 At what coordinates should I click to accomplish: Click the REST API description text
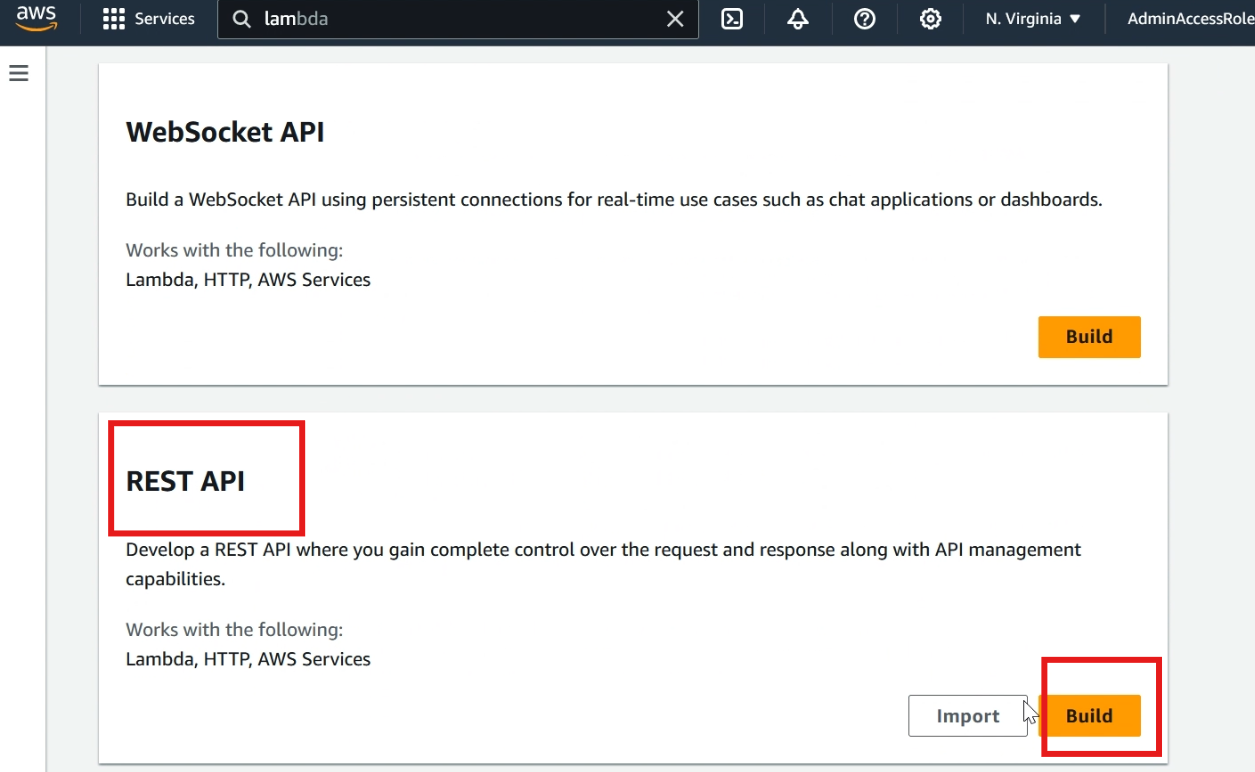603,564
